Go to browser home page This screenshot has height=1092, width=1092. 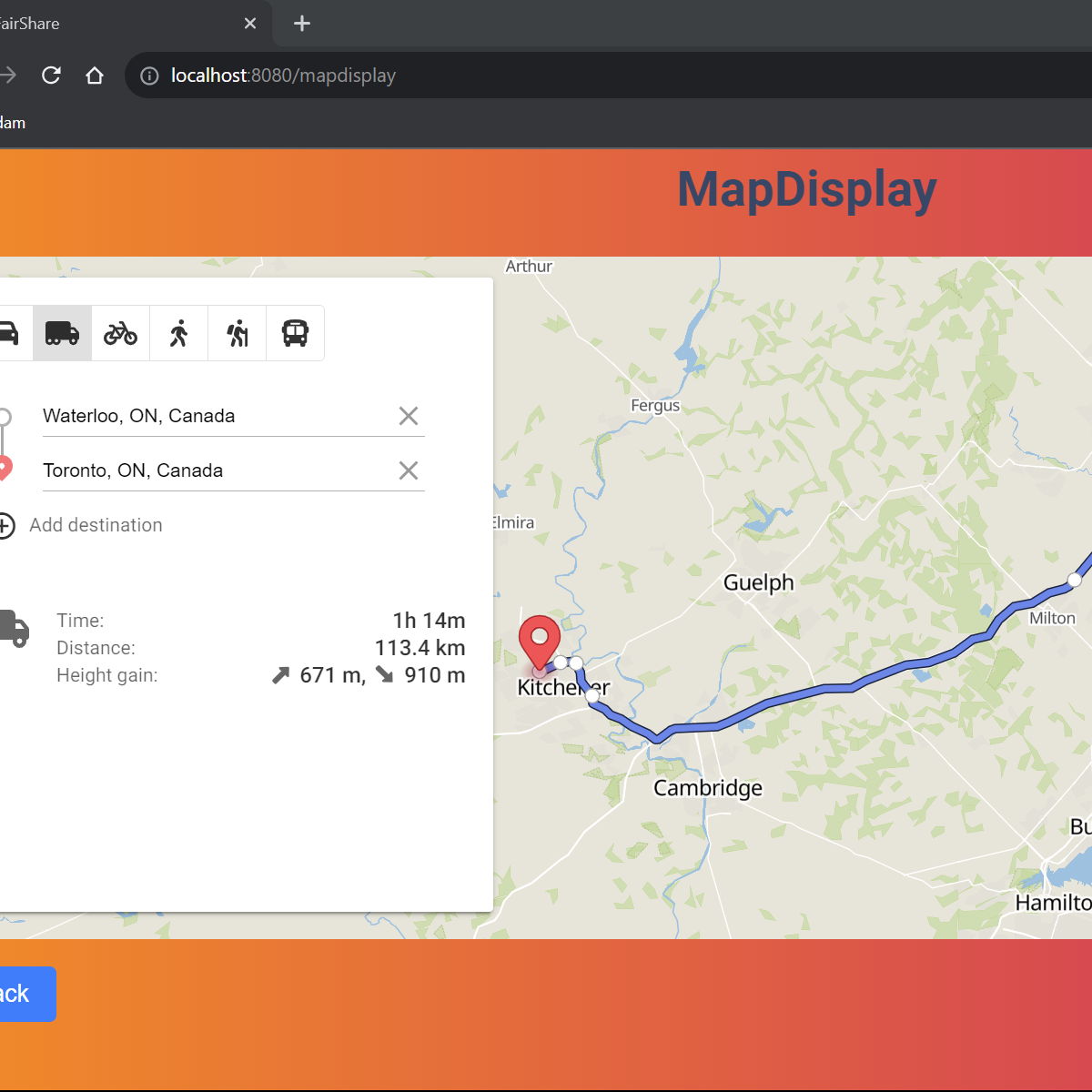click(95, 76)
